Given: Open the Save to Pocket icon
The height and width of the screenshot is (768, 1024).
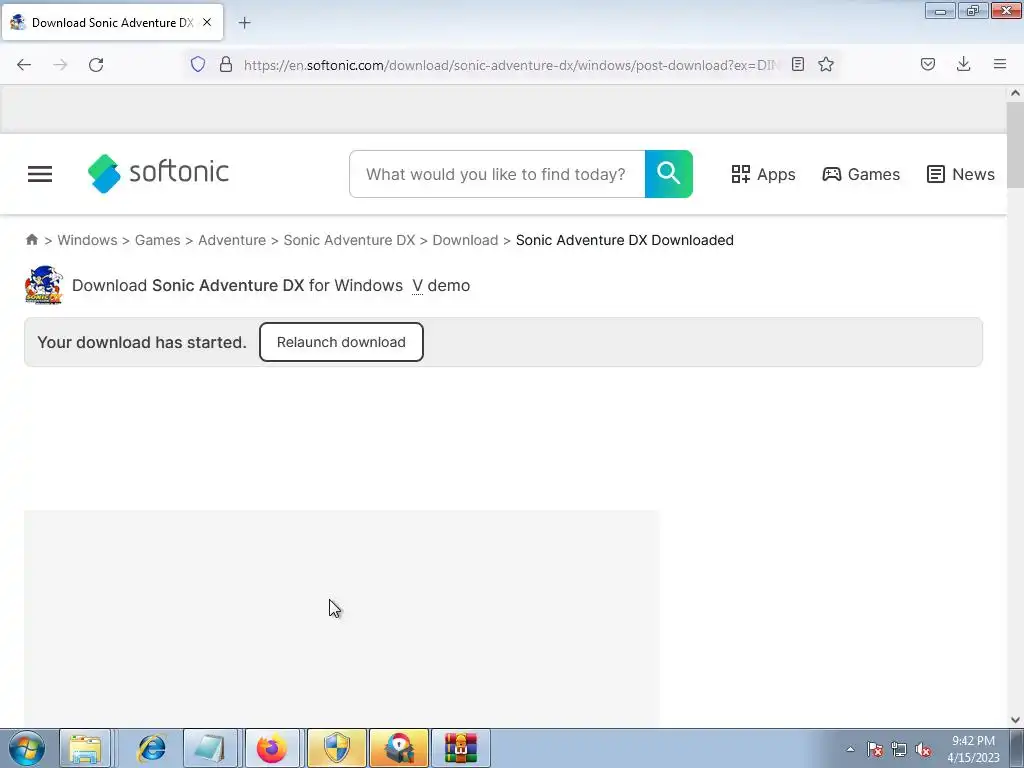Looking at the screenshot, I should click(x=927, y=64).
